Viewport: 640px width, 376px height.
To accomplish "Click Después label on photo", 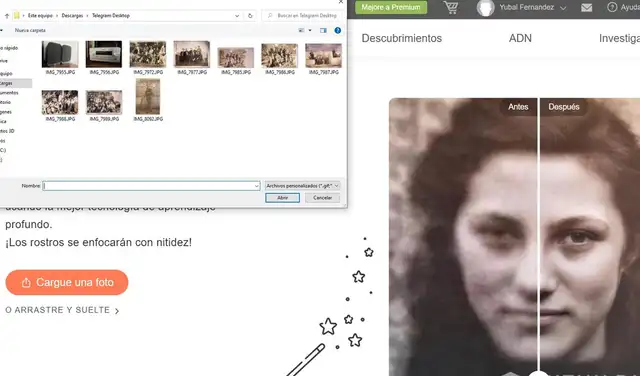I will click(x=564, y=107).
